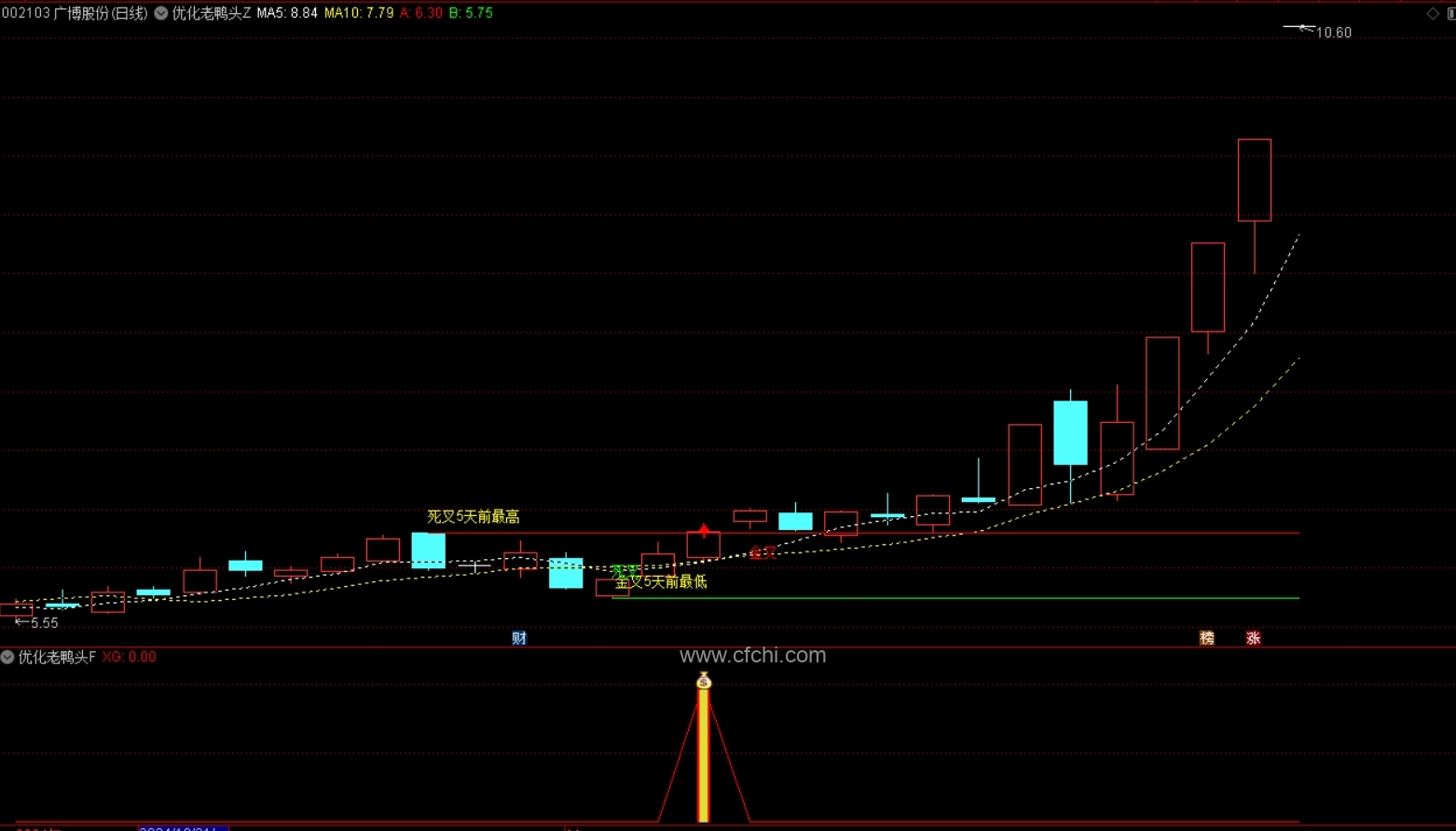Click the red up-arrow buy signal
This screenshot has height=831, width=1456.
[x=704, y=530]
